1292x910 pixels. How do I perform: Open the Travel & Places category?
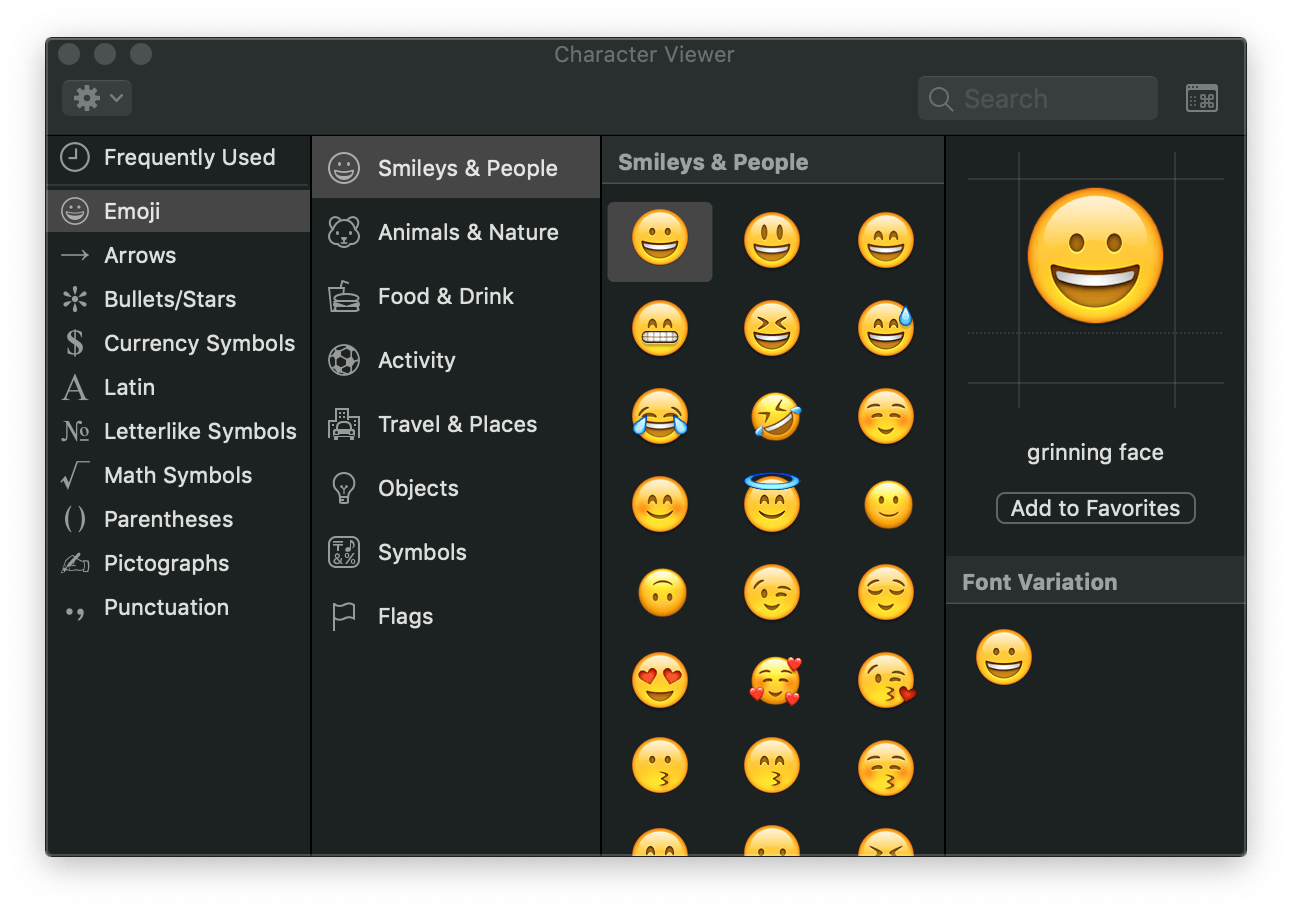(344, 424)
